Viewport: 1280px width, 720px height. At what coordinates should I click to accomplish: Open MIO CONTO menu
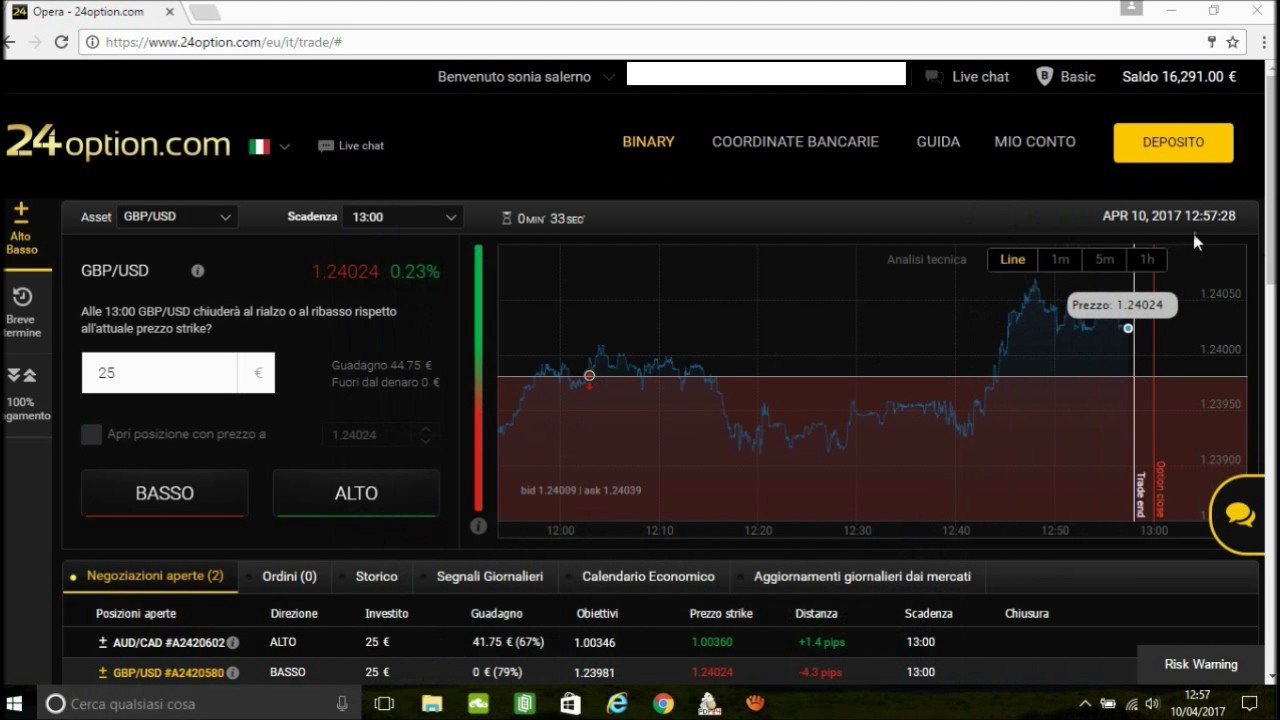click(x=1035, y=142)
